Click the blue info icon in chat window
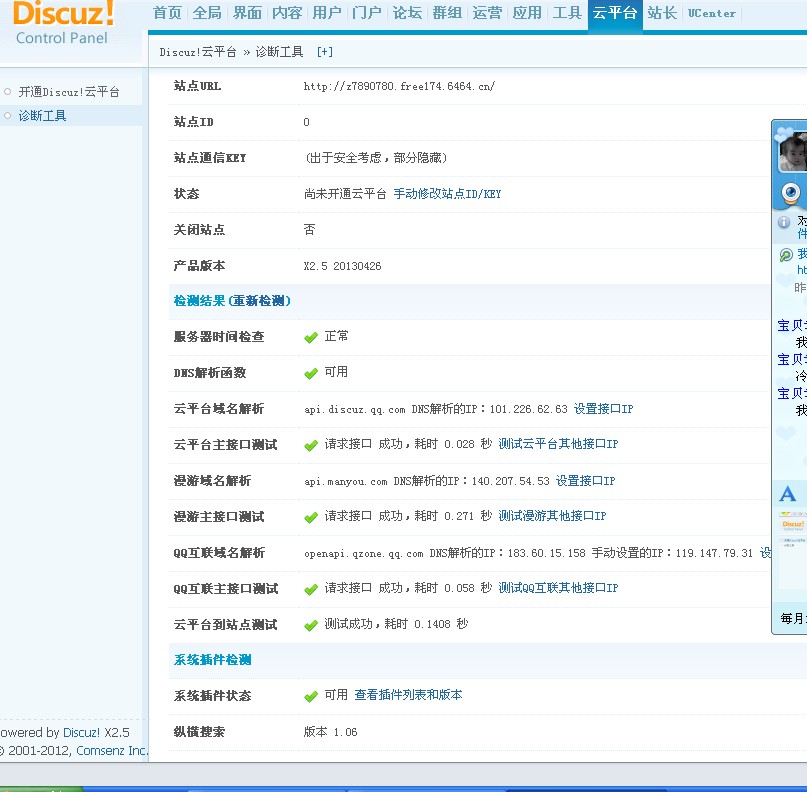Image resolution: width=807 pixels, height=792 pixels. [785, 222]
